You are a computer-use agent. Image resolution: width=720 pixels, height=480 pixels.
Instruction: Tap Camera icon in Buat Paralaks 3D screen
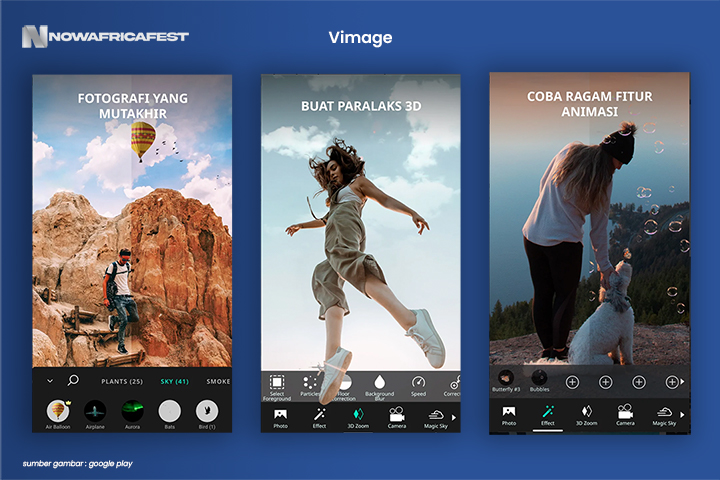tap(397, 414)
